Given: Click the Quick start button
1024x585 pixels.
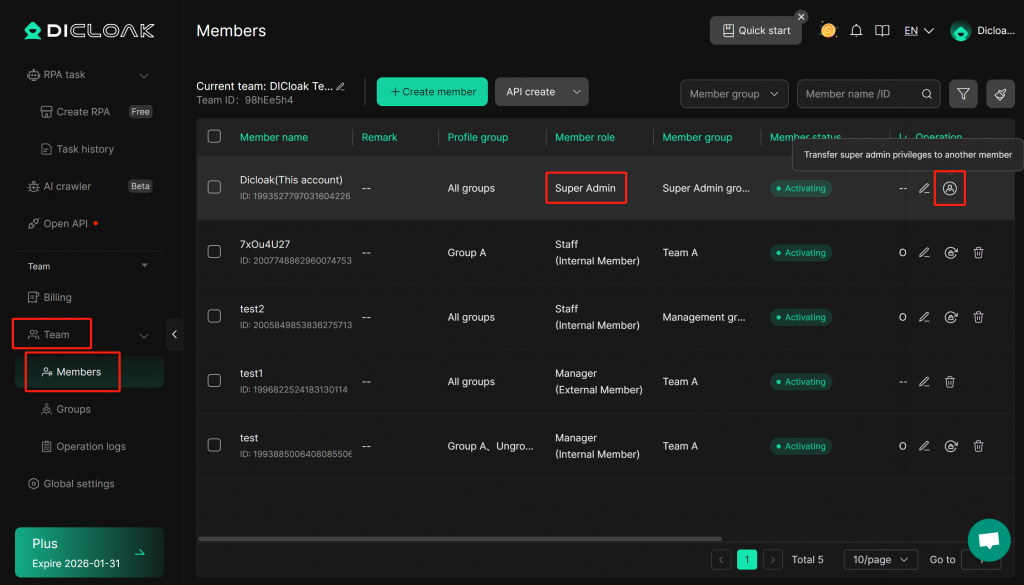Looking at the screenshot, I should 756,31.
